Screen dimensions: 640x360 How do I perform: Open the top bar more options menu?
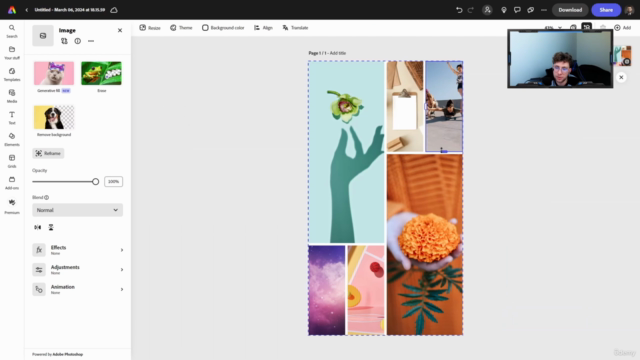pos(544,10)
